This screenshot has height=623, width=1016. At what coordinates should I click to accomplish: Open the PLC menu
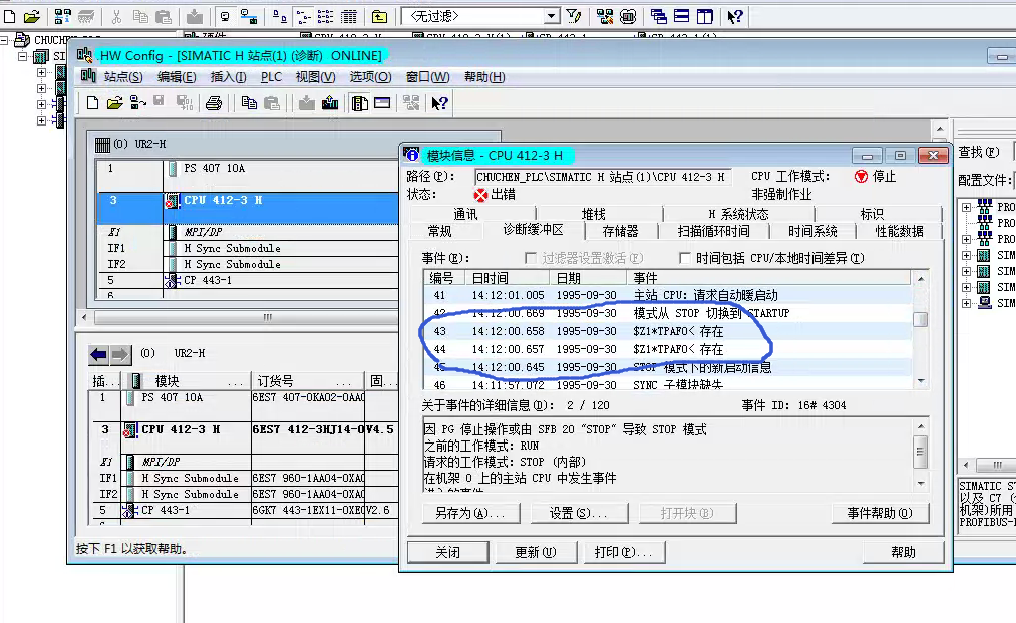[x=271, y=77]
